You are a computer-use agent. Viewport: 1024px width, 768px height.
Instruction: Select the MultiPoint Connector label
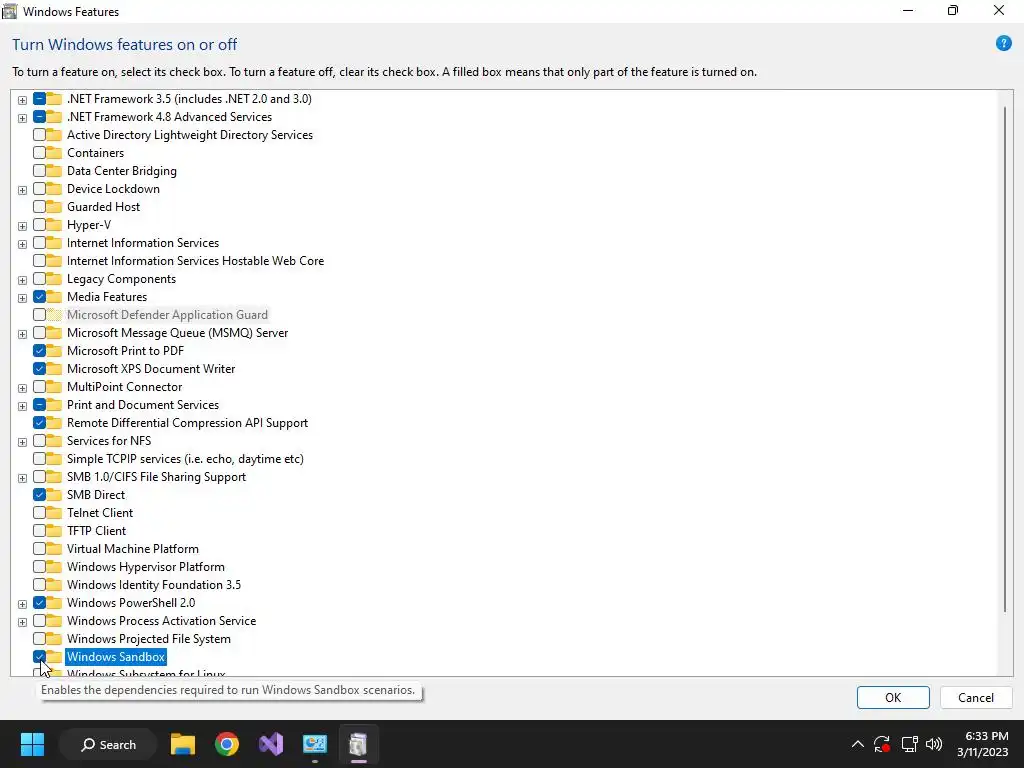coord(125,387)
